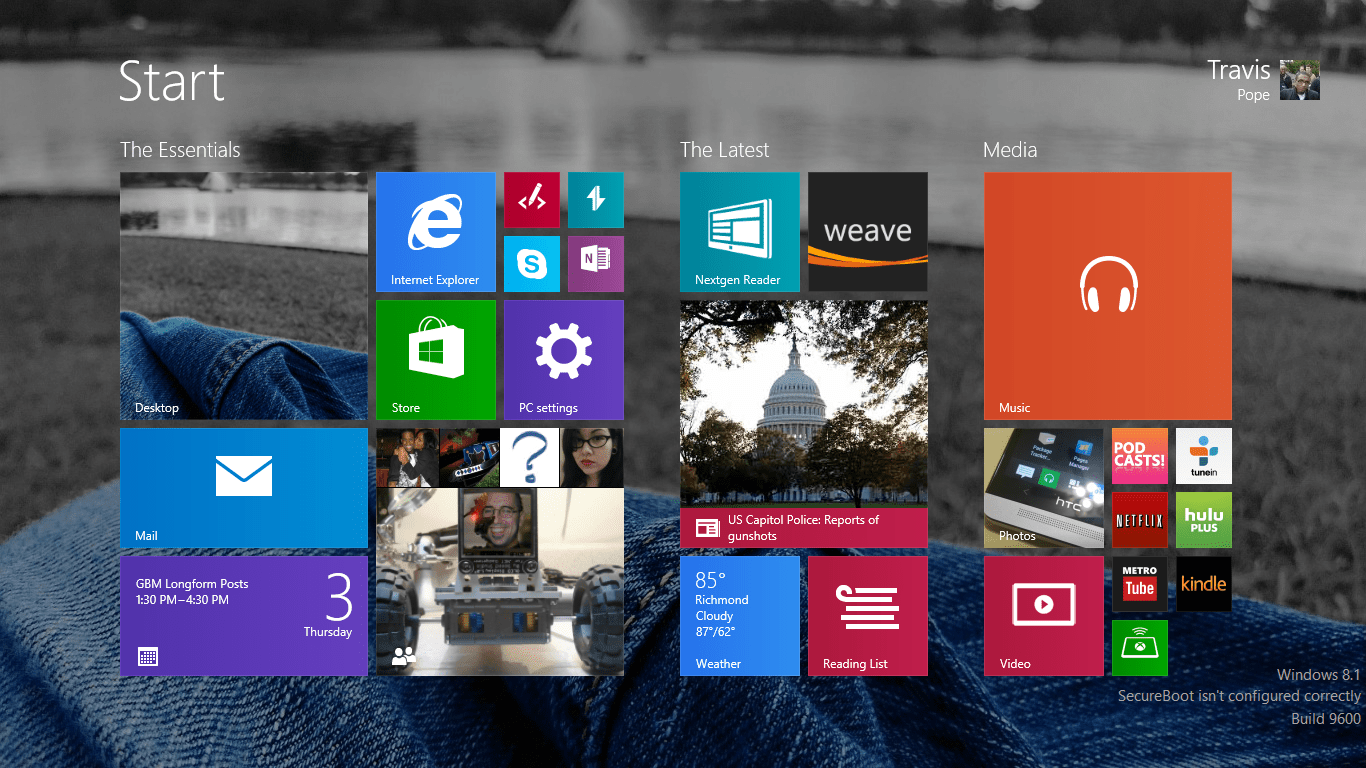Screen dimensions: 1366x768
Task: Click the Travis Pope user account picture
Action: pos(1300,80)
